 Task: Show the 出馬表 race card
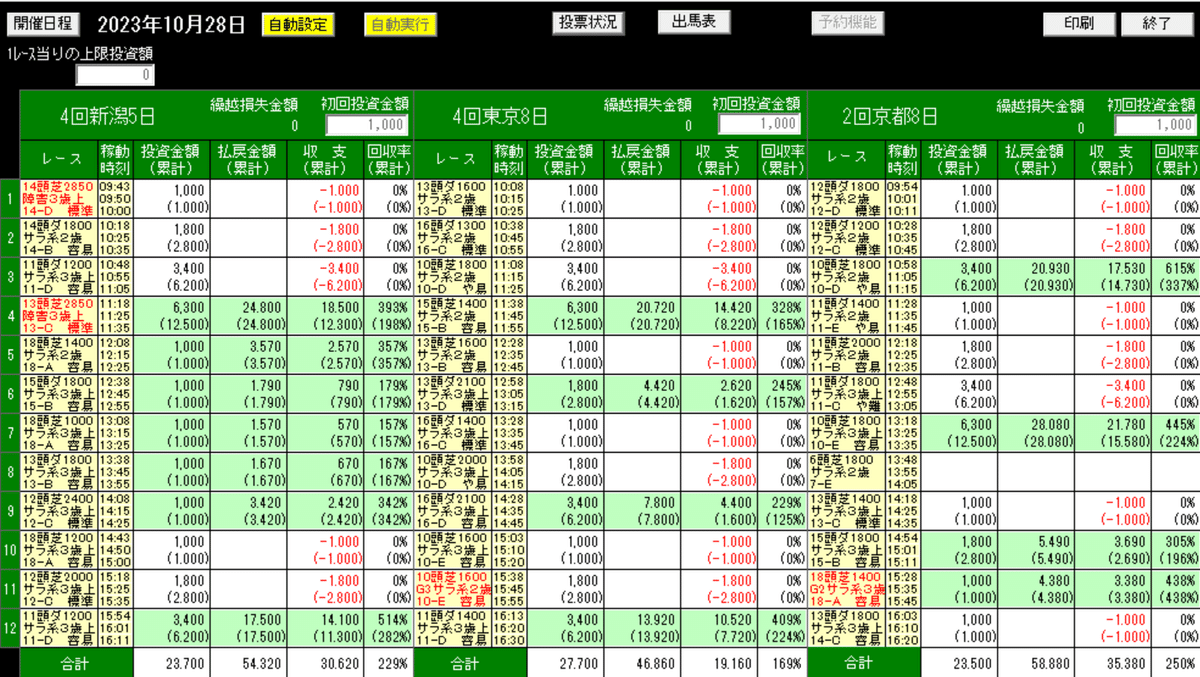click(693, 22)
